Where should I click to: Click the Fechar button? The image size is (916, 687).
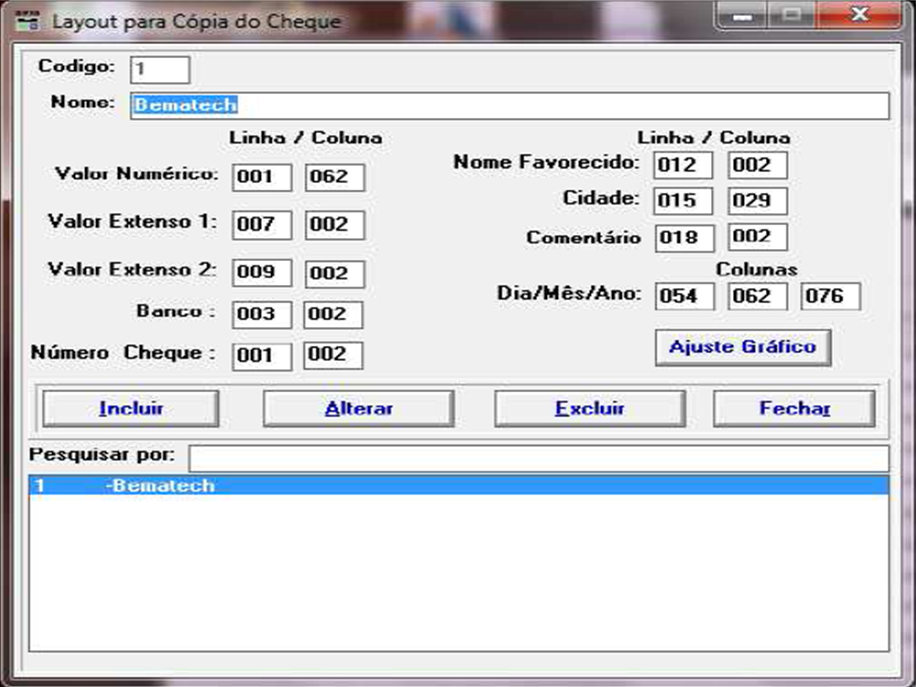tap(794, 408)
